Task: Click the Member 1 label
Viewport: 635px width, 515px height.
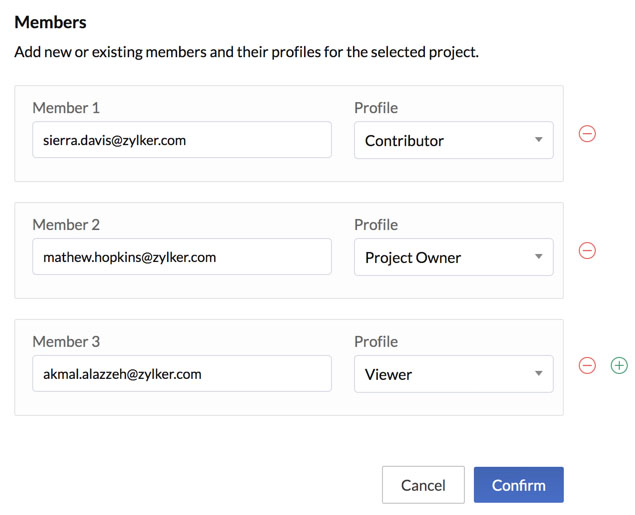Action: click(x=66, y=108)
